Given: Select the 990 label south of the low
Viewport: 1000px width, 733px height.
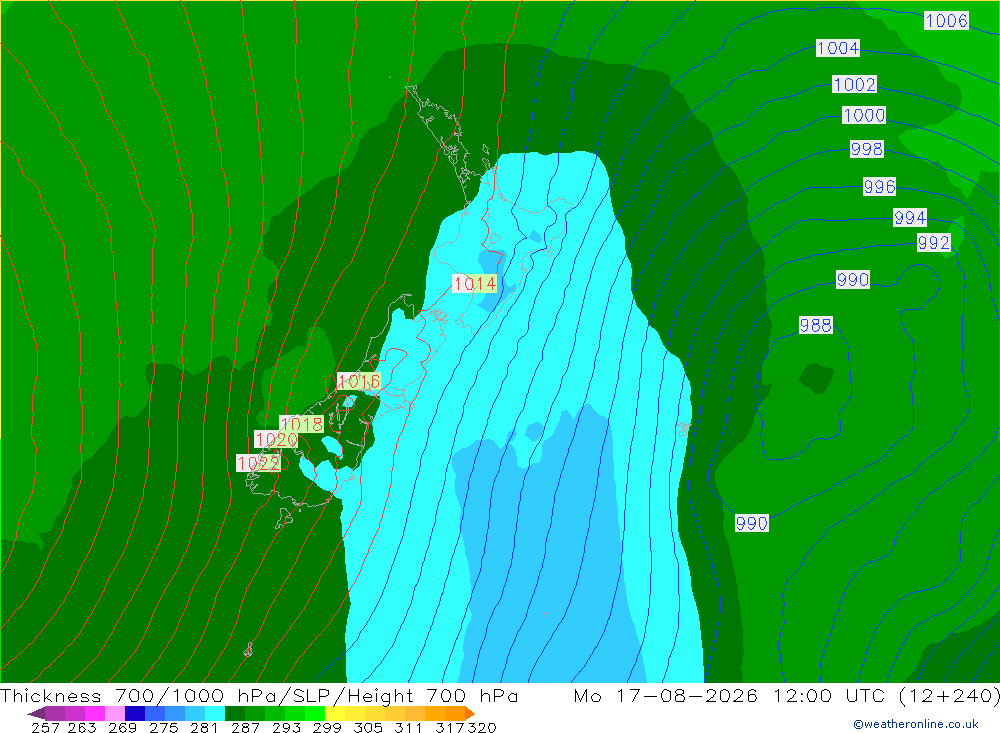Looking at the screenshot, I should (x=751, y=524).
